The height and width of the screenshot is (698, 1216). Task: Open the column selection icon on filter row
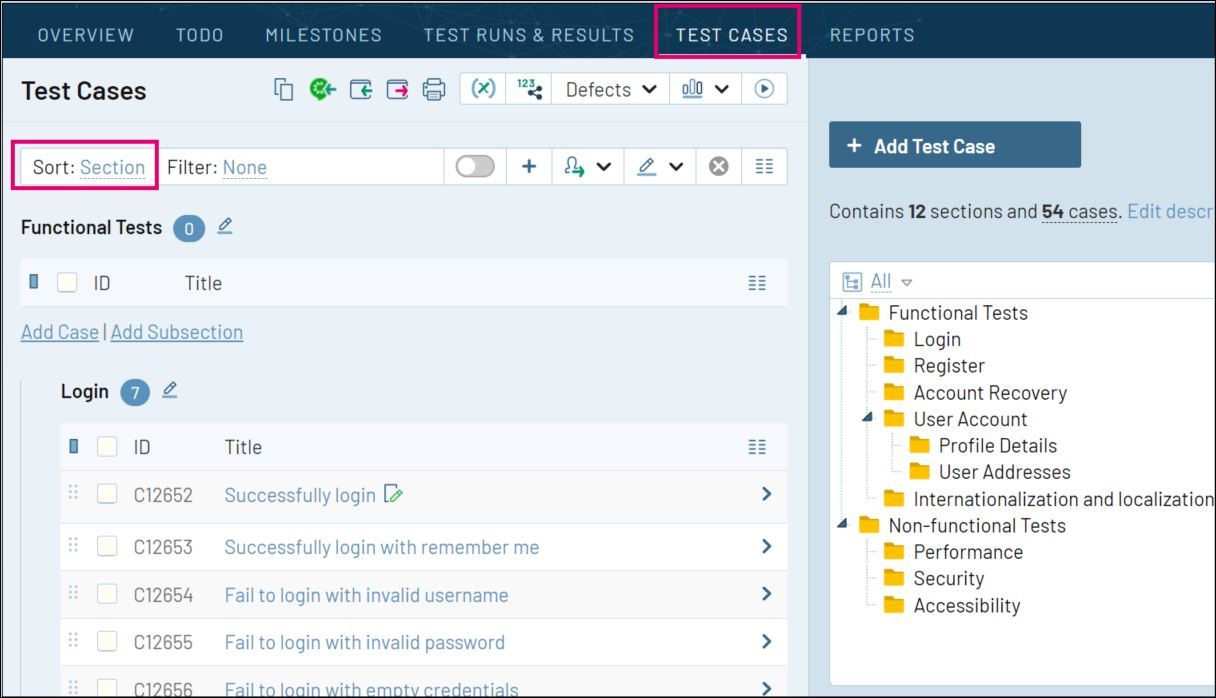[x=764, y=166]
